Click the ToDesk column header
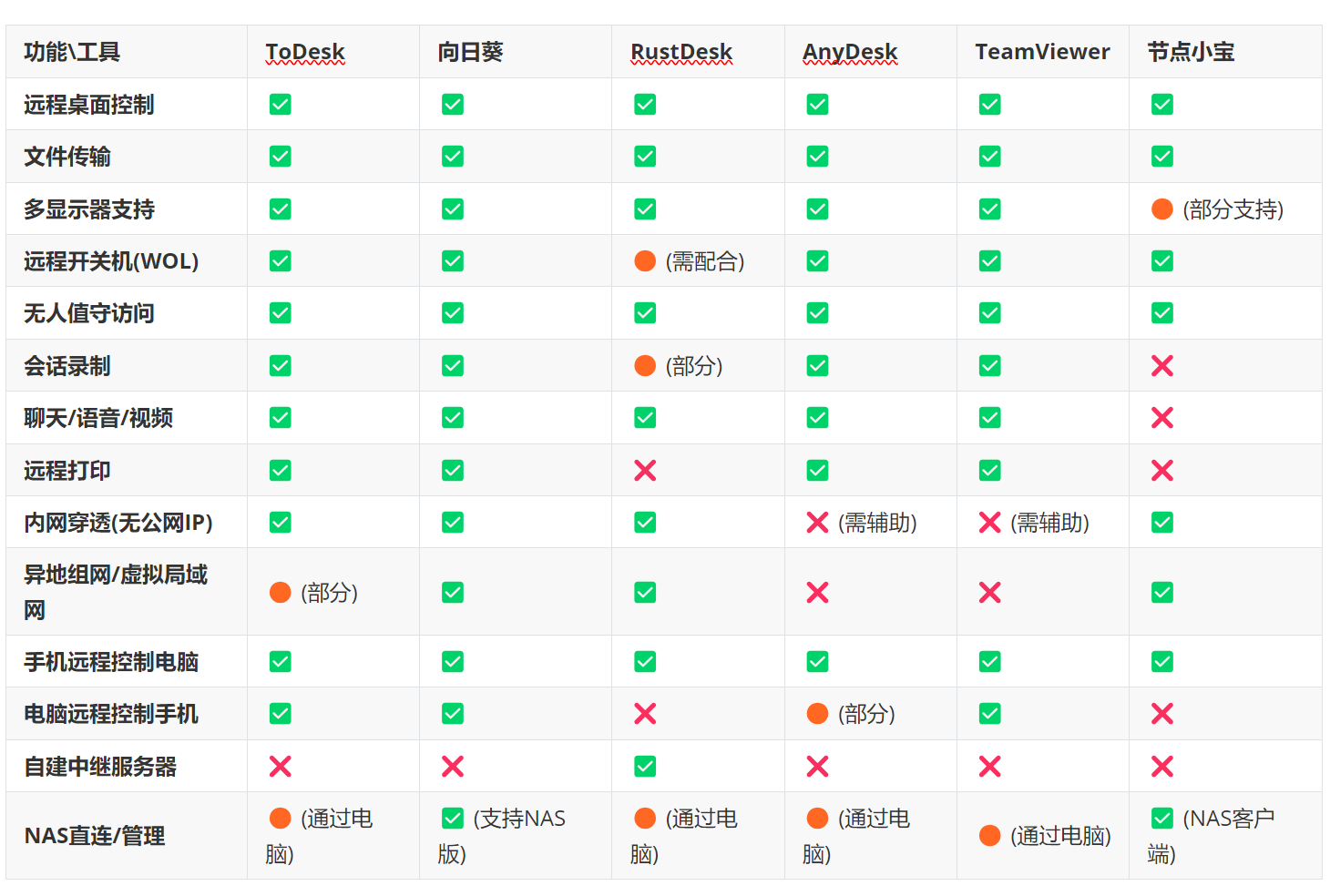Screen dimensions: 1330x896 pos(305,52)
